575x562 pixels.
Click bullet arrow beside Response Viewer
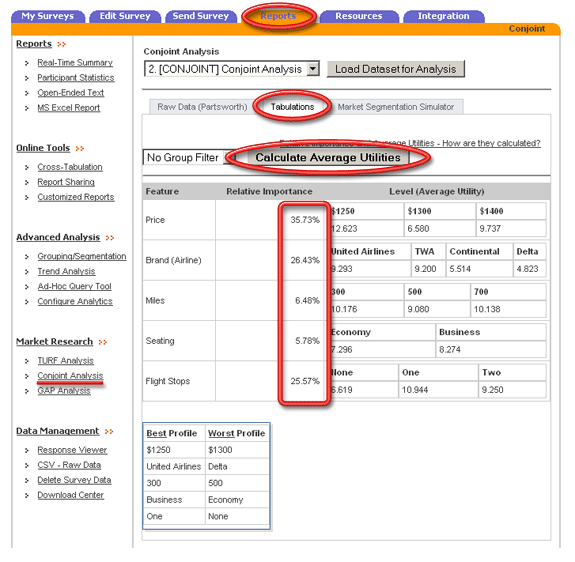pyautogui.click(x=26, y=451)
